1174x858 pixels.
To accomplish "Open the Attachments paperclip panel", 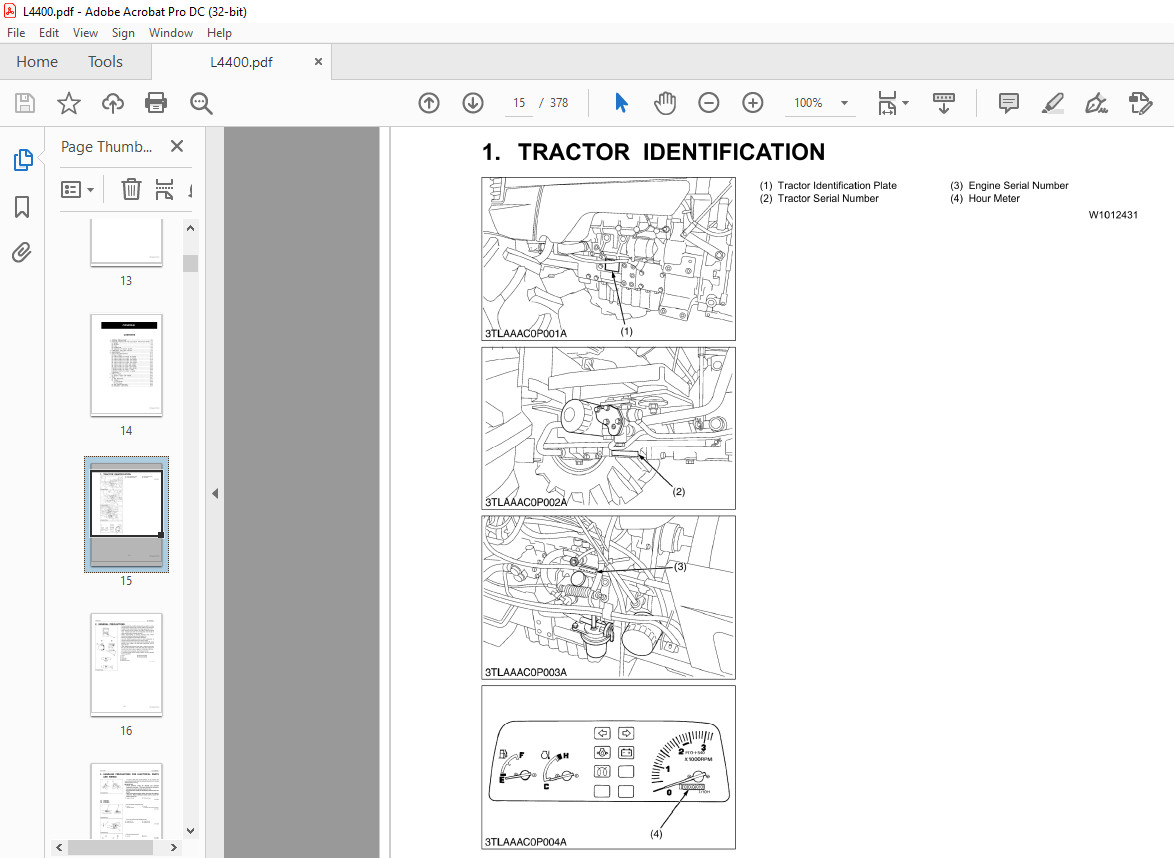I will pyautogui.click(x=22, y=252).
